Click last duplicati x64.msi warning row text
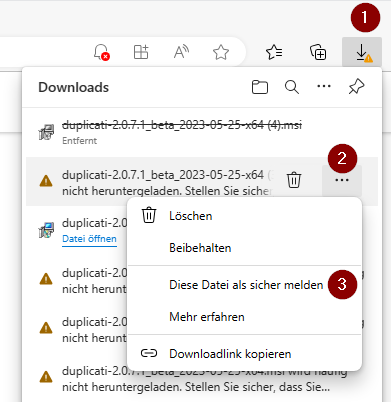 pos(205,379)
